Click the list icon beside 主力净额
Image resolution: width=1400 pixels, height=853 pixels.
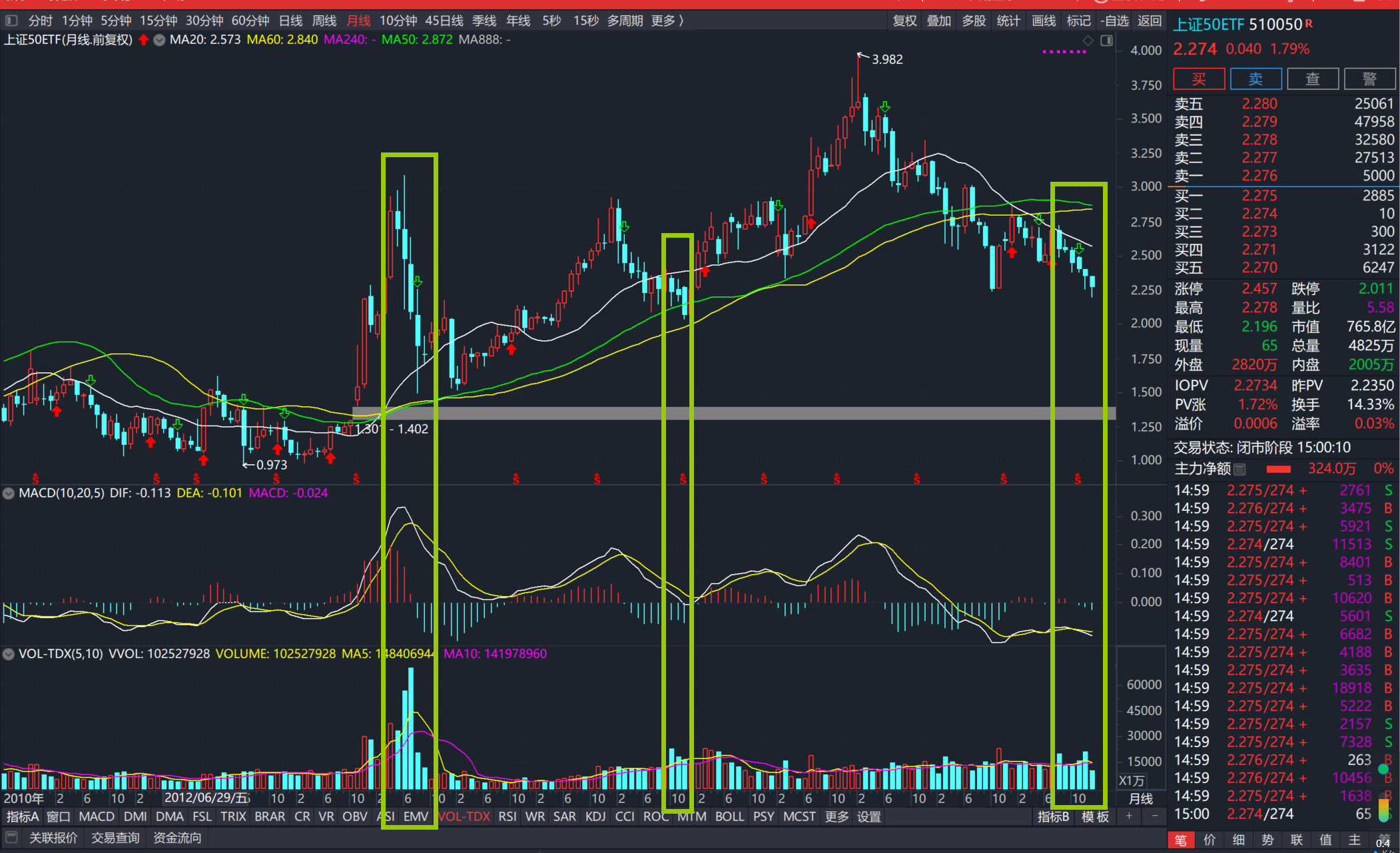point(1239,469)
